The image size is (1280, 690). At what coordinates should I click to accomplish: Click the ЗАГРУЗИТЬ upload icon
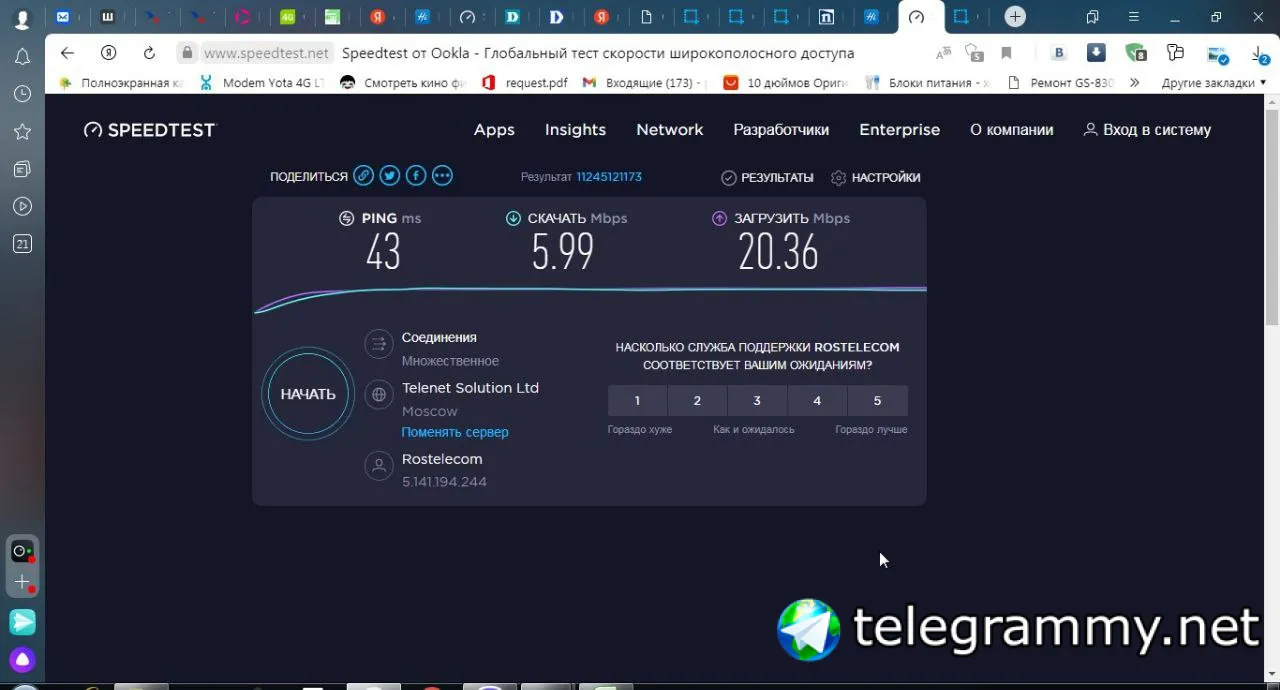pos(719,218)
